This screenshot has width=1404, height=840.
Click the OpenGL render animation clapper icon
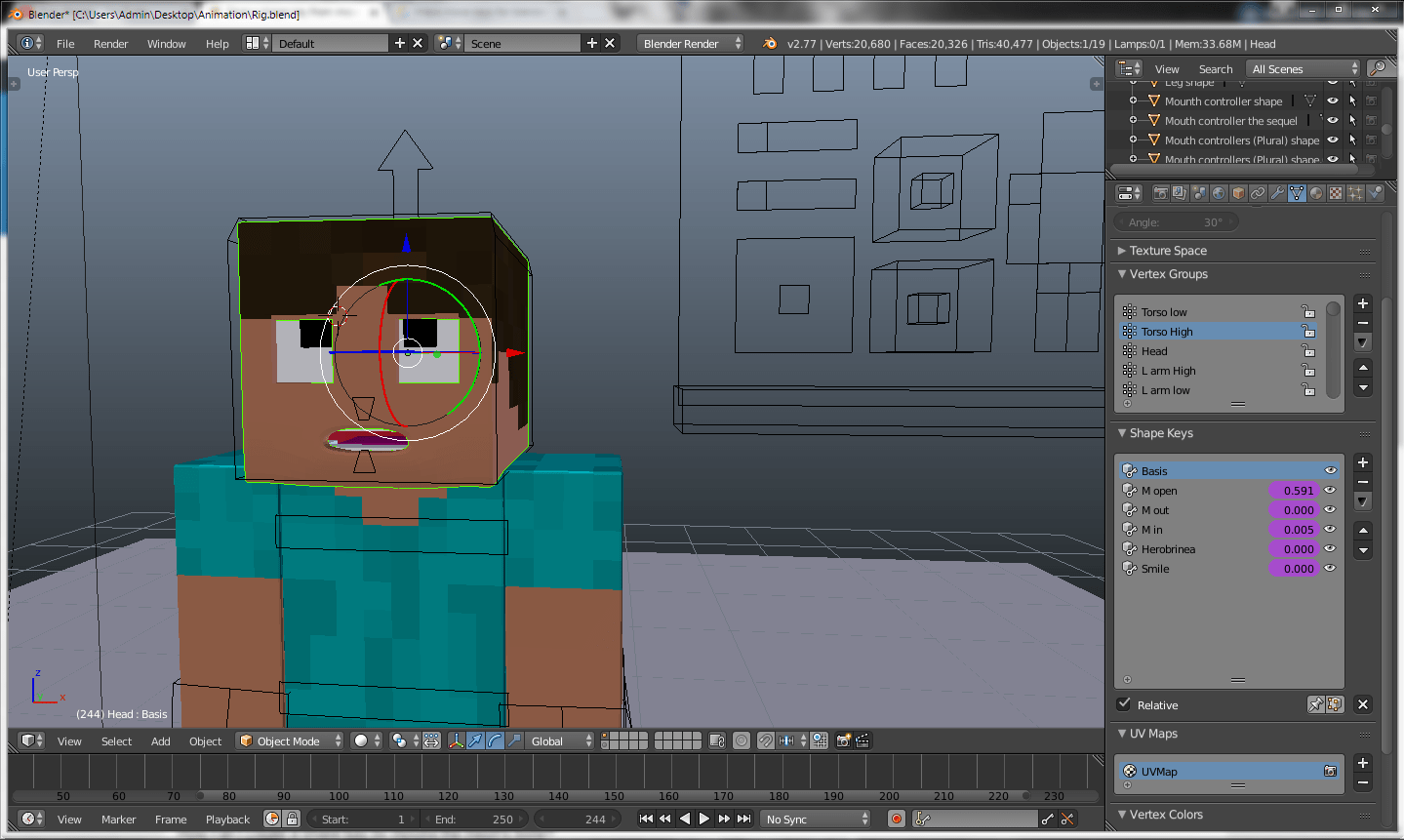click(x=862, y=740)
